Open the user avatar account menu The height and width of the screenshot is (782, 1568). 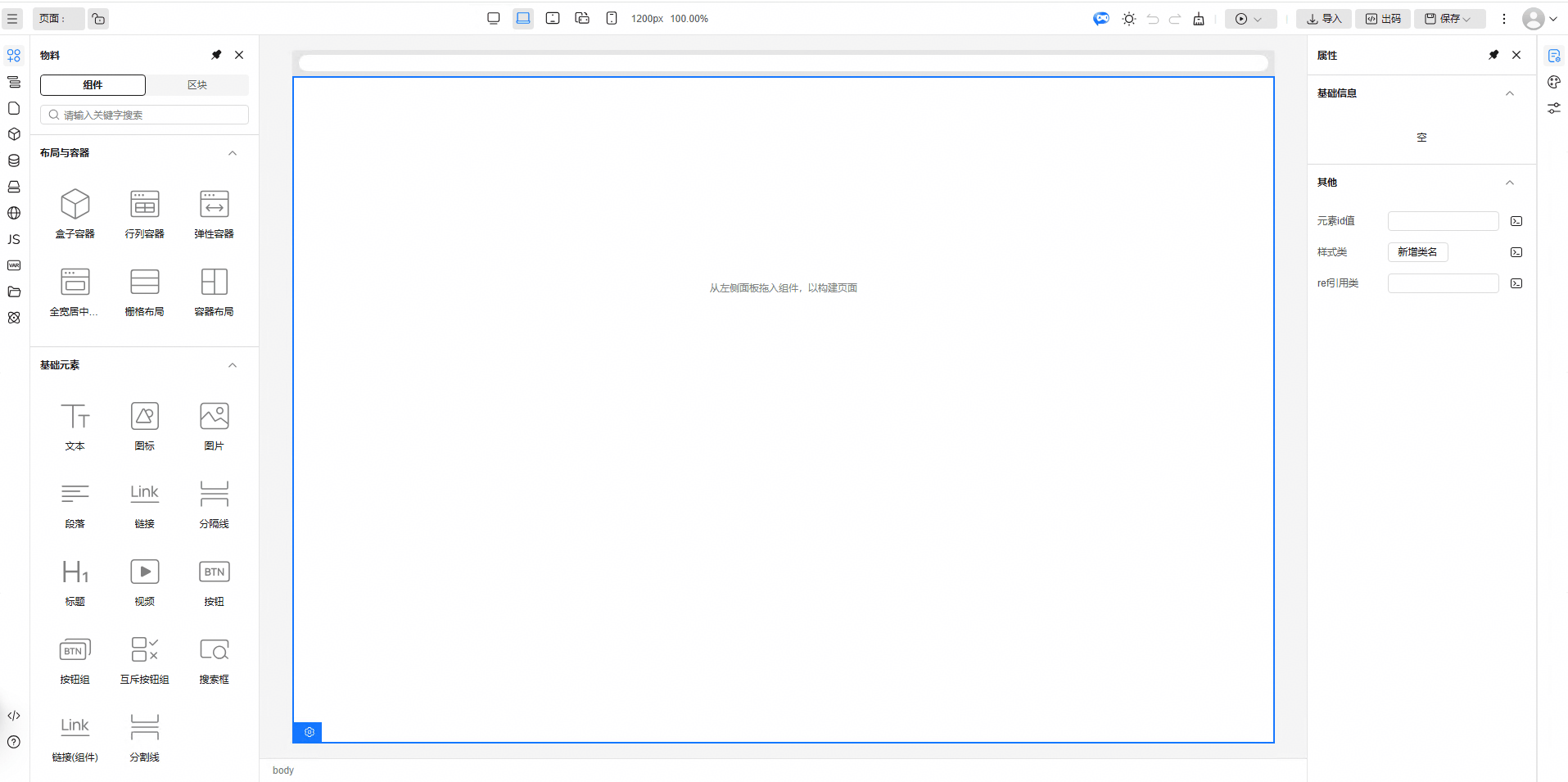pyautogui.click(x=1539, y=19)
